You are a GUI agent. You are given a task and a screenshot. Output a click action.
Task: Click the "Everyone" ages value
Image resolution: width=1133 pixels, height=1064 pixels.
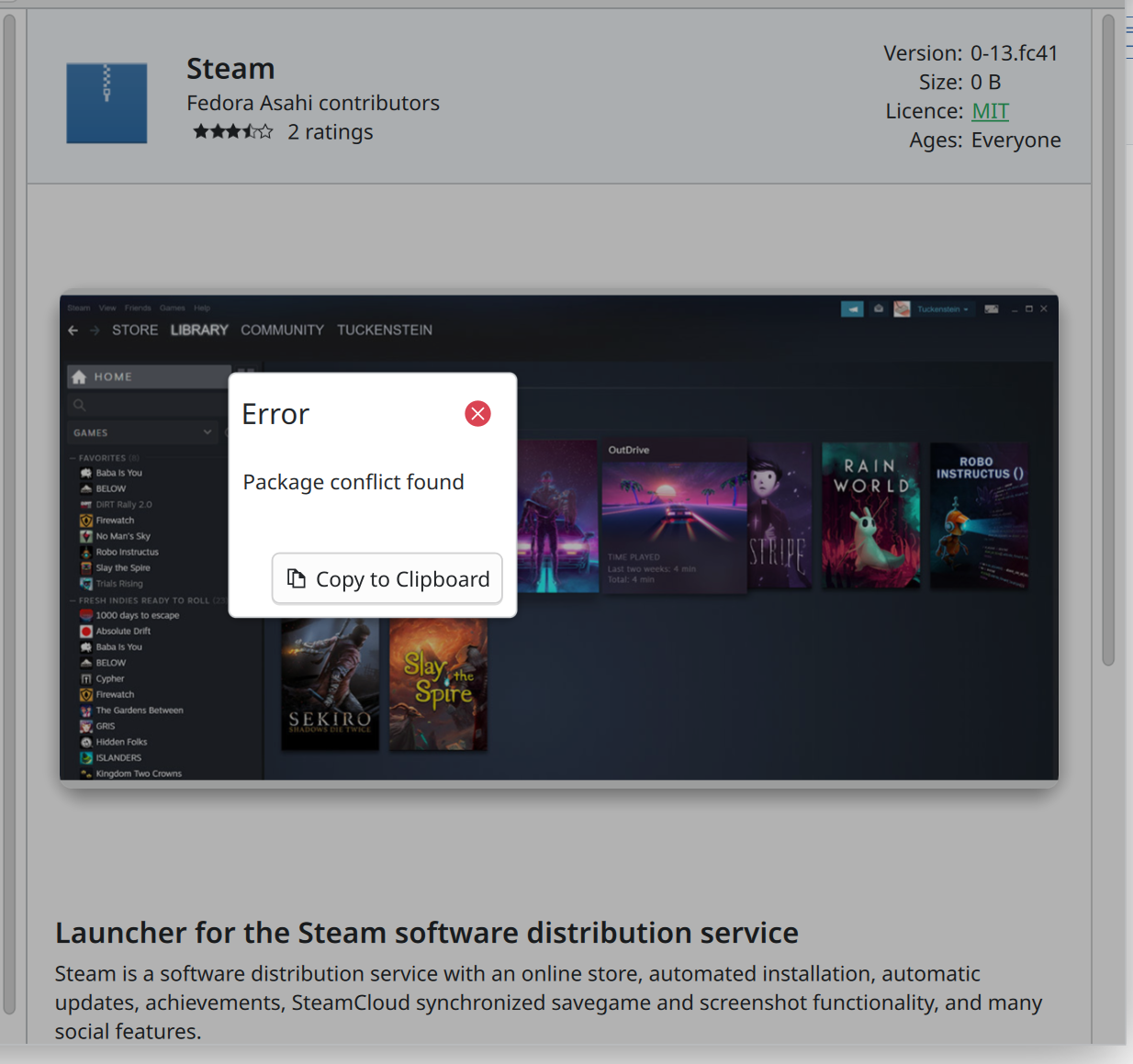click(1016, 140)
